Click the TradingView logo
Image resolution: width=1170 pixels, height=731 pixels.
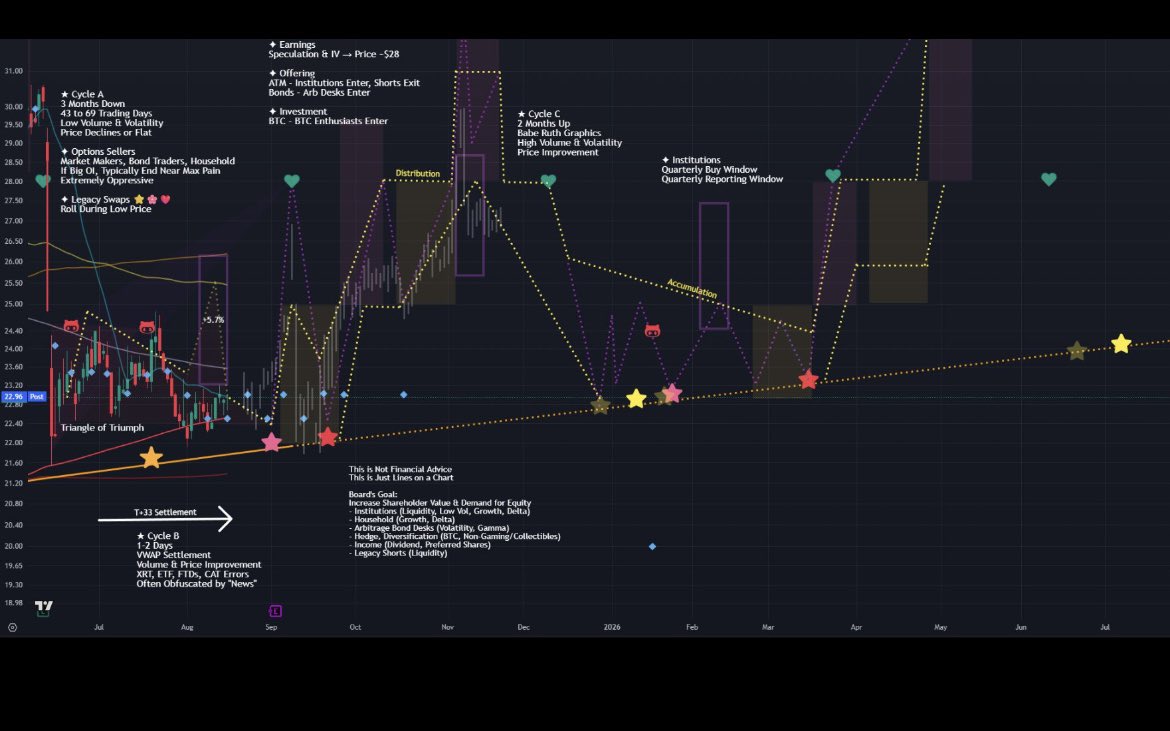pos(43,606)
